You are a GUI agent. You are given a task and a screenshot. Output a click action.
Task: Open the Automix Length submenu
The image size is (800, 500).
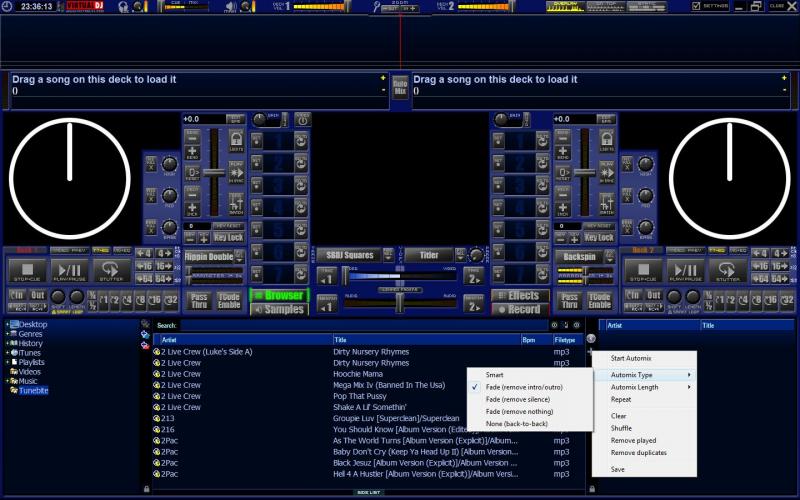(645, 387)
